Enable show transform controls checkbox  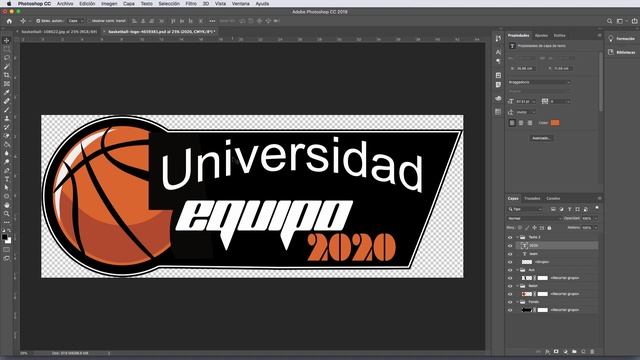tap(89, 21)
